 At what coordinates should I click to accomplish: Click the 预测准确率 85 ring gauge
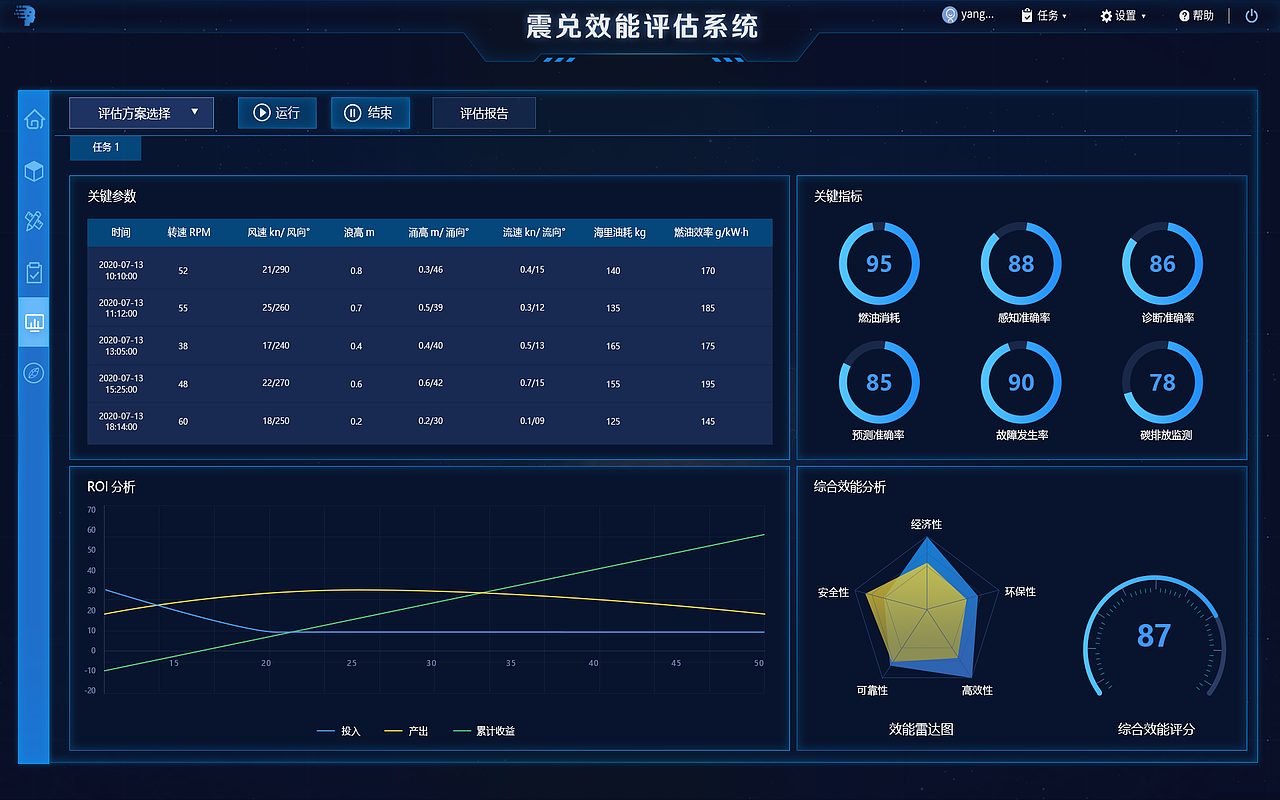(879, 382)
